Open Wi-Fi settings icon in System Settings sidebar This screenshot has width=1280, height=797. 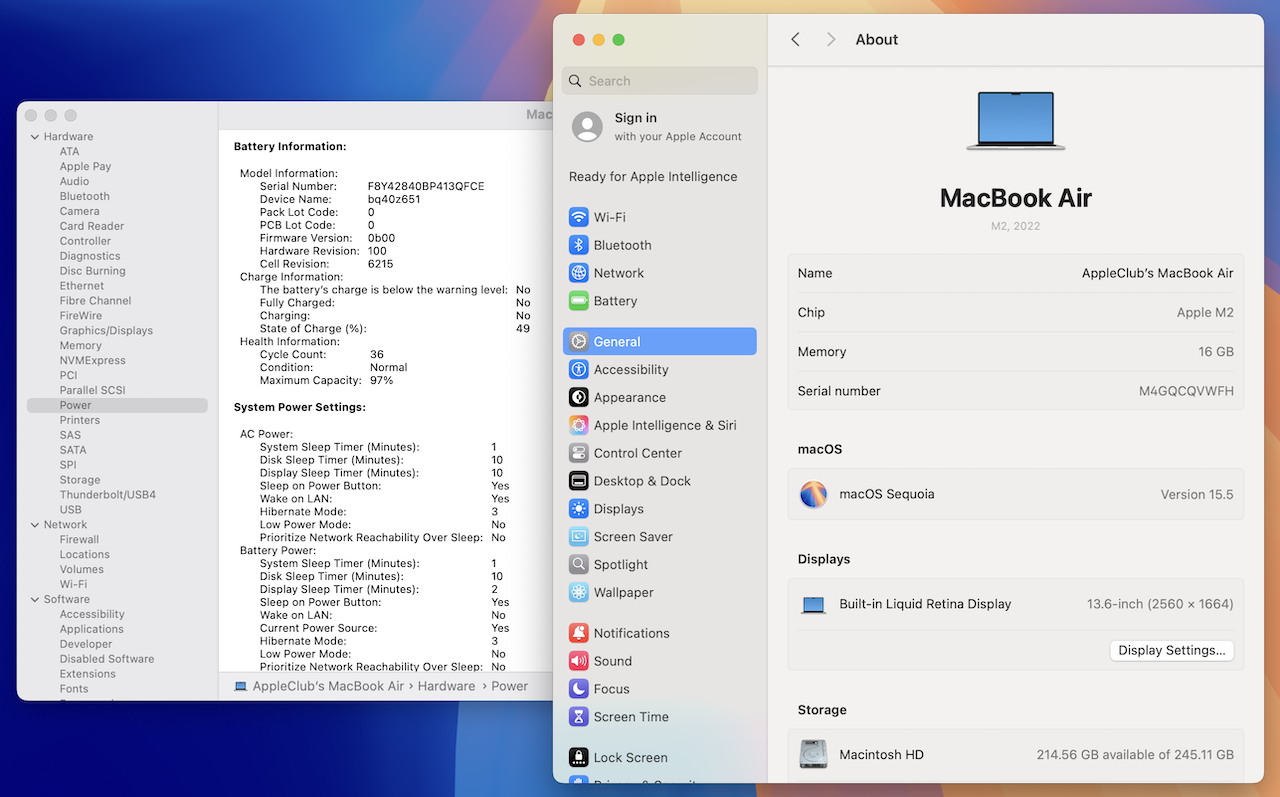pos(578,217)
